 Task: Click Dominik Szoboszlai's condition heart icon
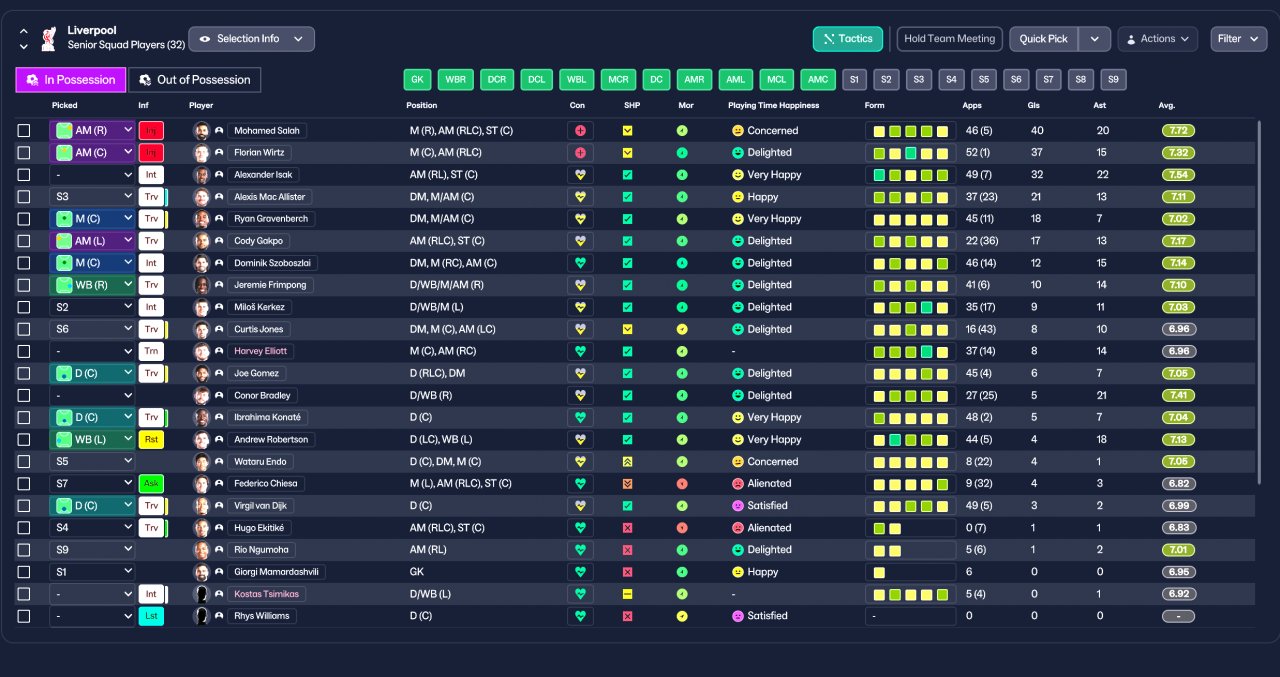(x=580, y=262)
